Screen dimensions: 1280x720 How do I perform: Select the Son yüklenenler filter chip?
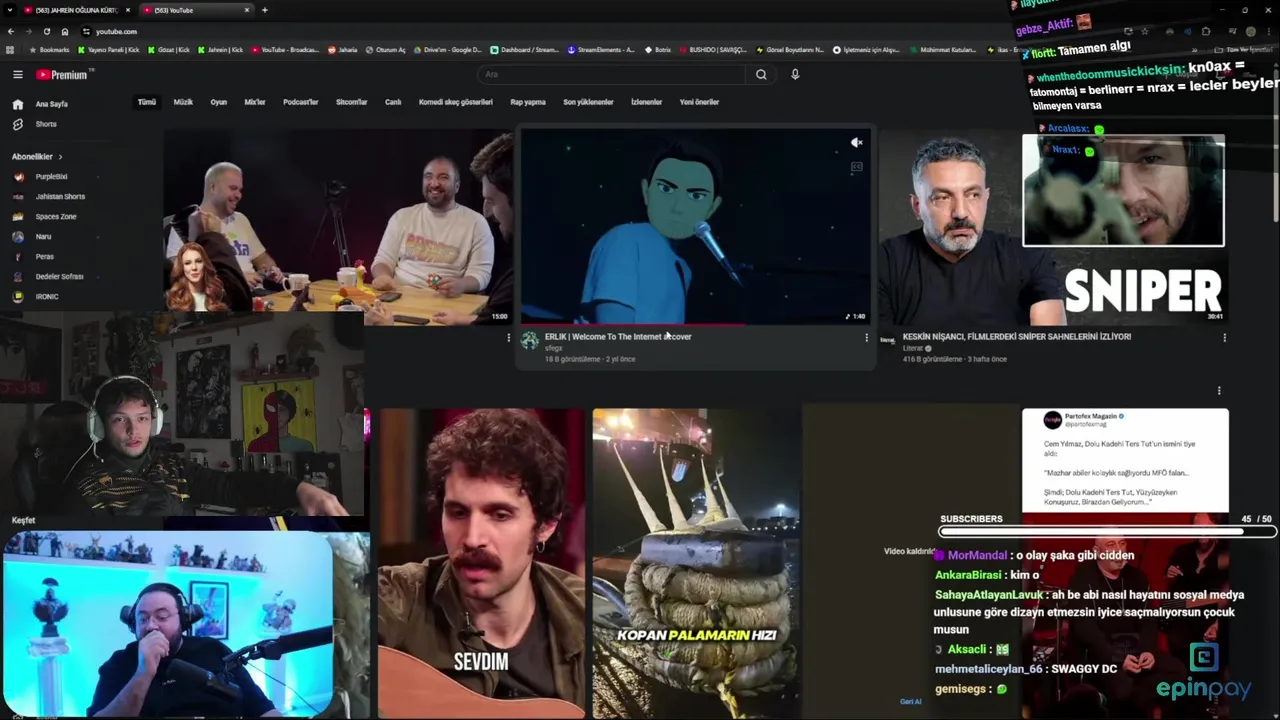tap(588, 102)
